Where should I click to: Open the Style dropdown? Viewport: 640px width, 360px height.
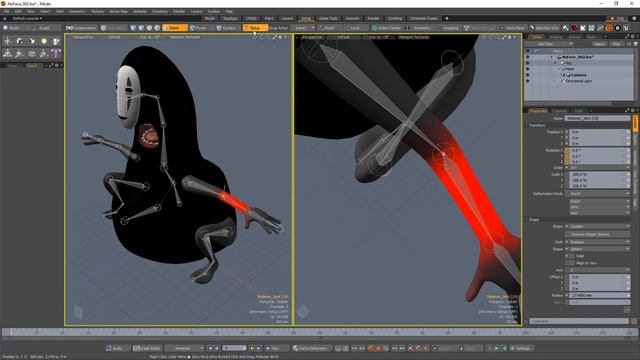pos(599,242)
